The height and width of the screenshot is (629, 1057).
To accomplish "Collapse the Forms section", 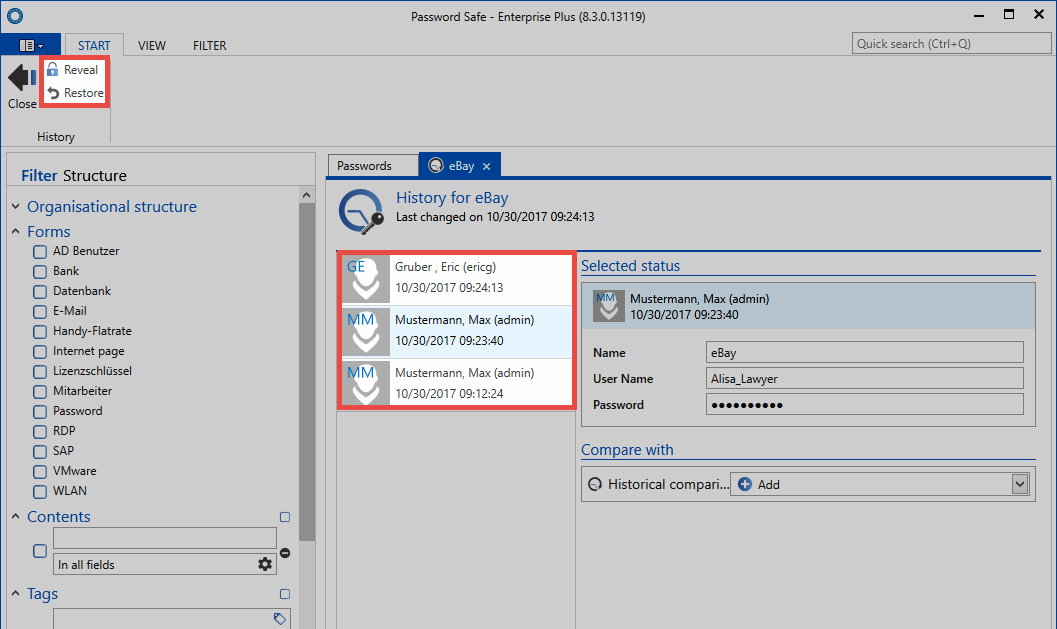I will click(16, 231).
